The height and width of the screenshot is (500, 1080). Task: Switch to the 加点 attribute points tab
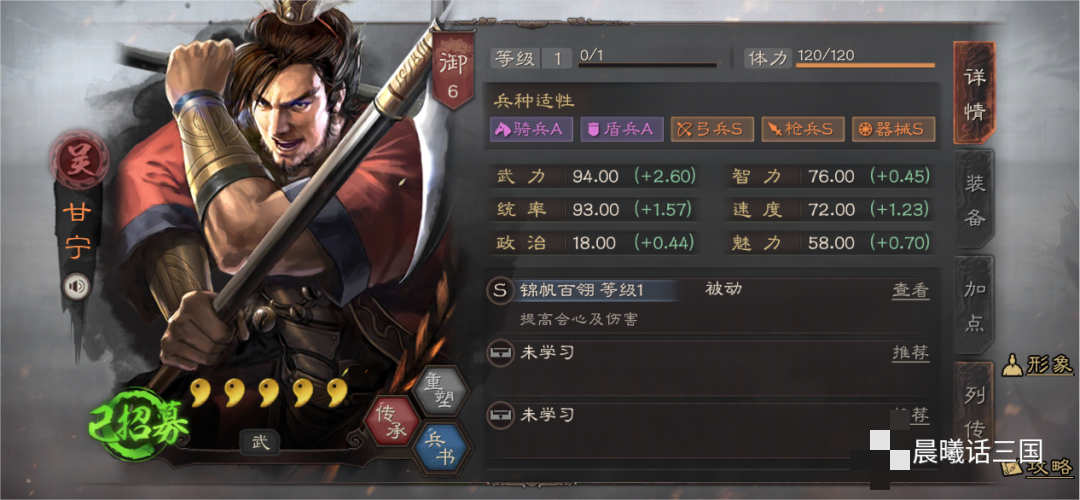point(974,305)
